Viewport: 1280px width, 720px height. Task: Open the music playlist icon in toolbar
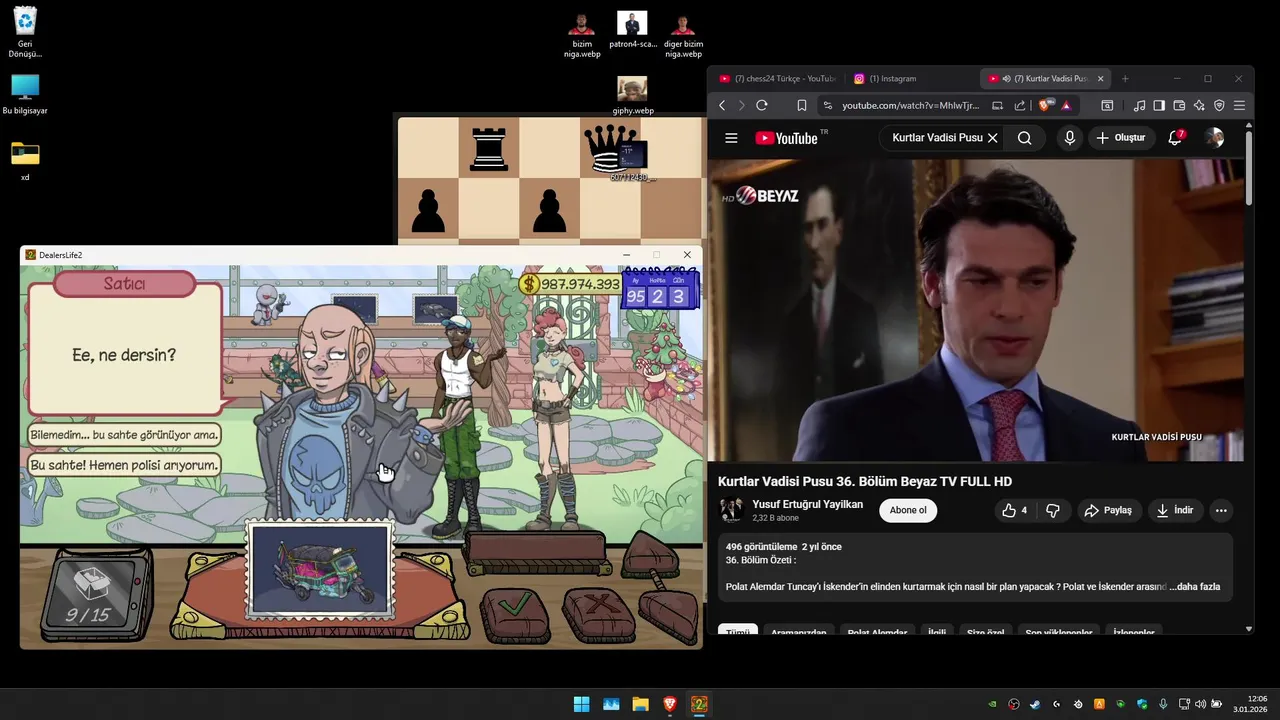click(x=1139, y=105)
